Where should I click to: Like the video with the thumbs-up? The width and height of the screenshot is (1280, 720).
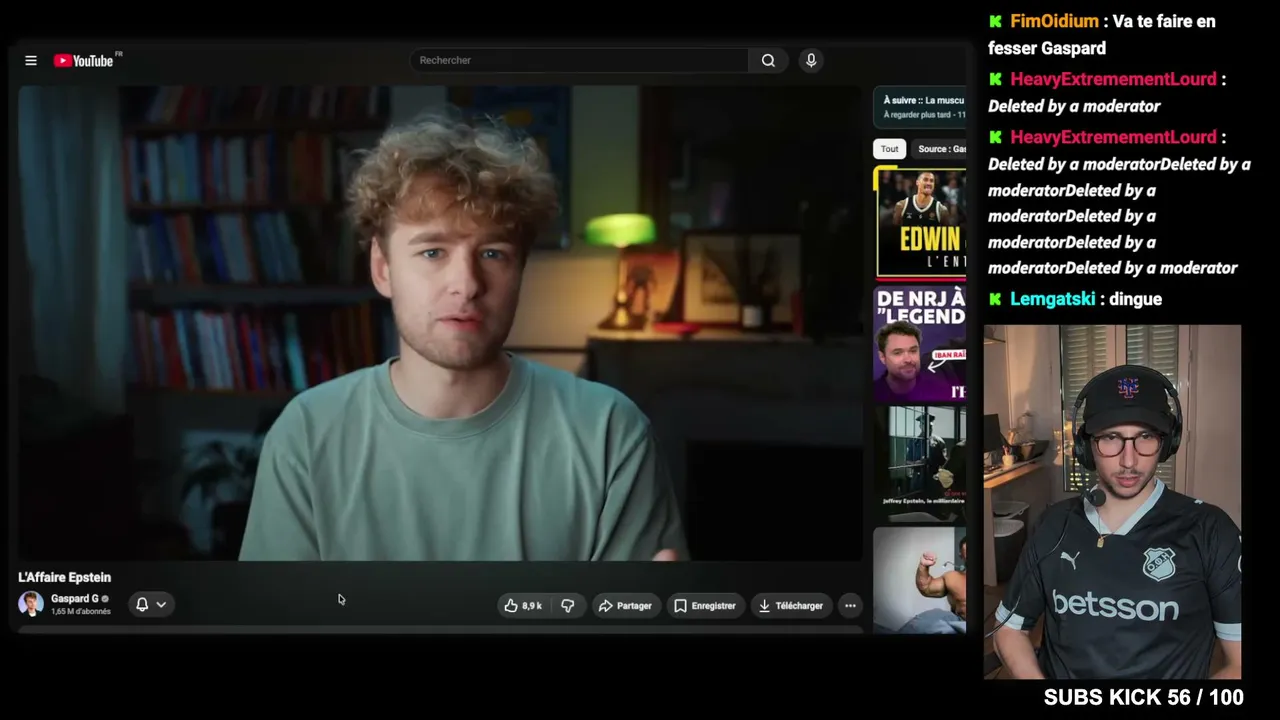click(524, 605)
